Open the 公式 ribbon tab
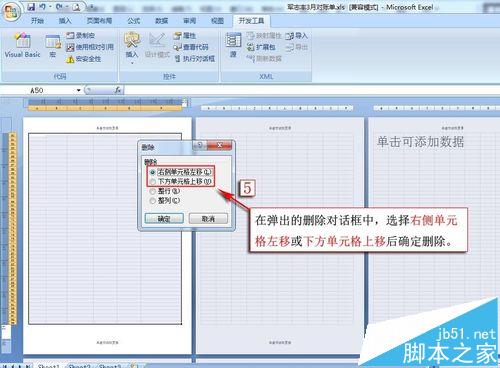 click(x=134, y=21)
